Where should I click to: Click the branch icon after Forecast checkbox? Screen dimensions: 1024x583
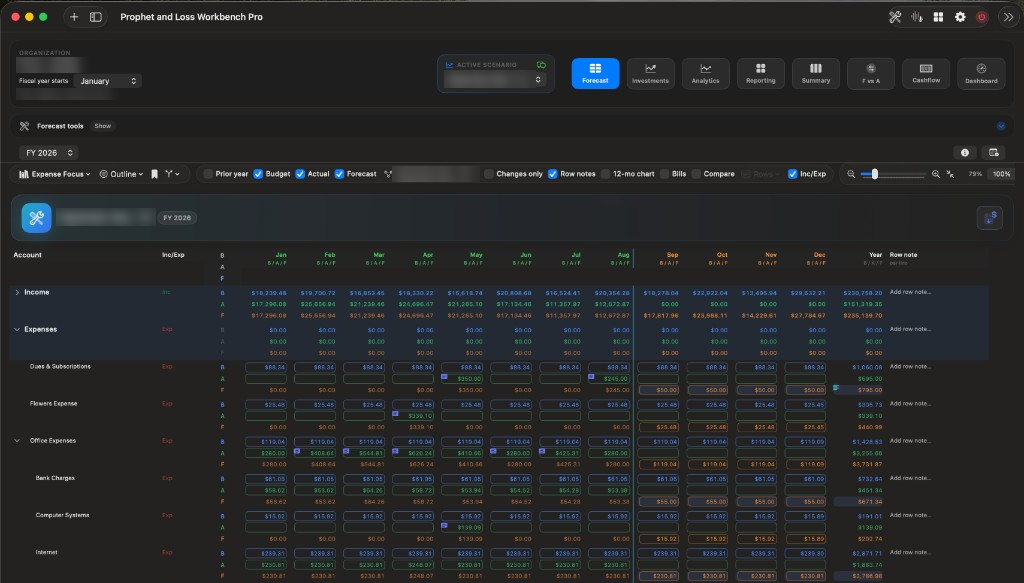click(x=388, y=174)
